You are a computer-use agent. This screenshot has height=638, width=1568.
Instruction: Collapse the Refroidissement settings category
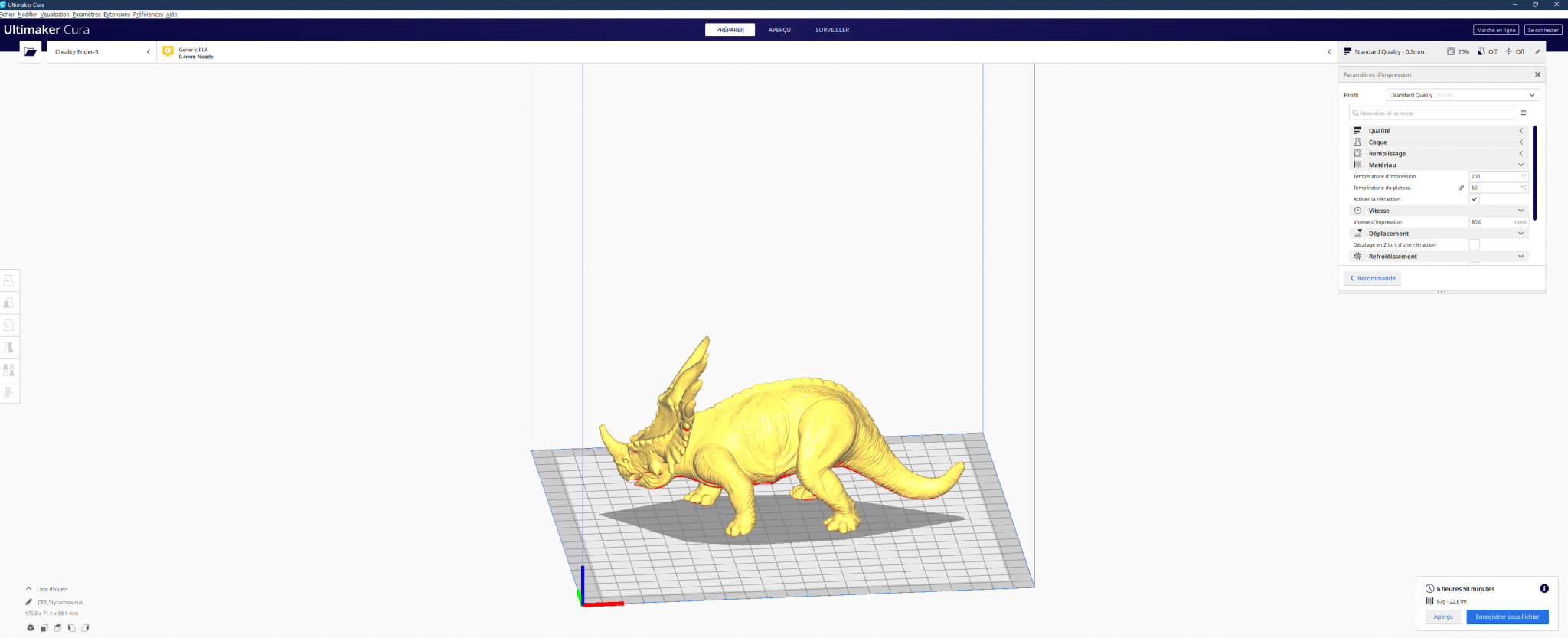(x=1439, y=257)
